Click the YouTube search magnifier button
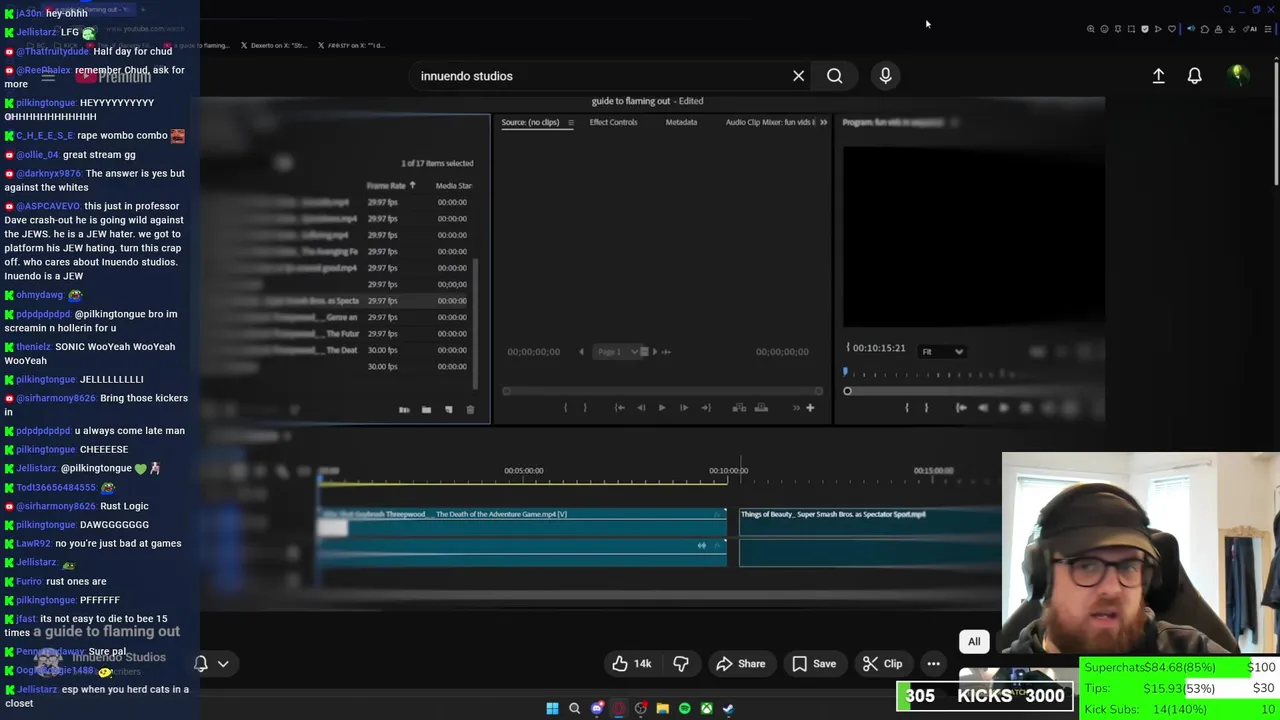The image size is (1280, 720). 834,76
